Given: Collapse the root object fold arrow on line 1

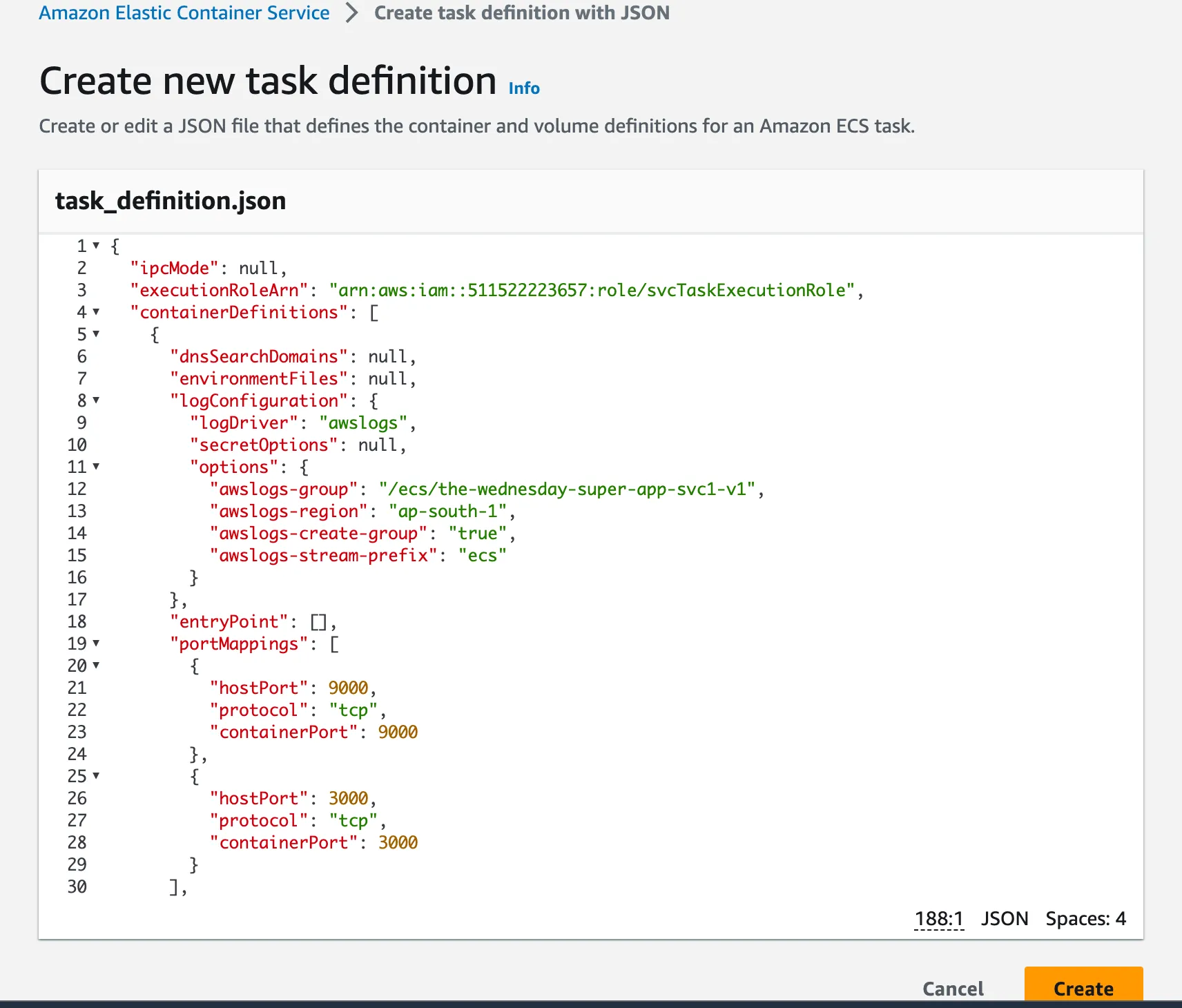Looking at the screenshot, I should tap(96, 246).
